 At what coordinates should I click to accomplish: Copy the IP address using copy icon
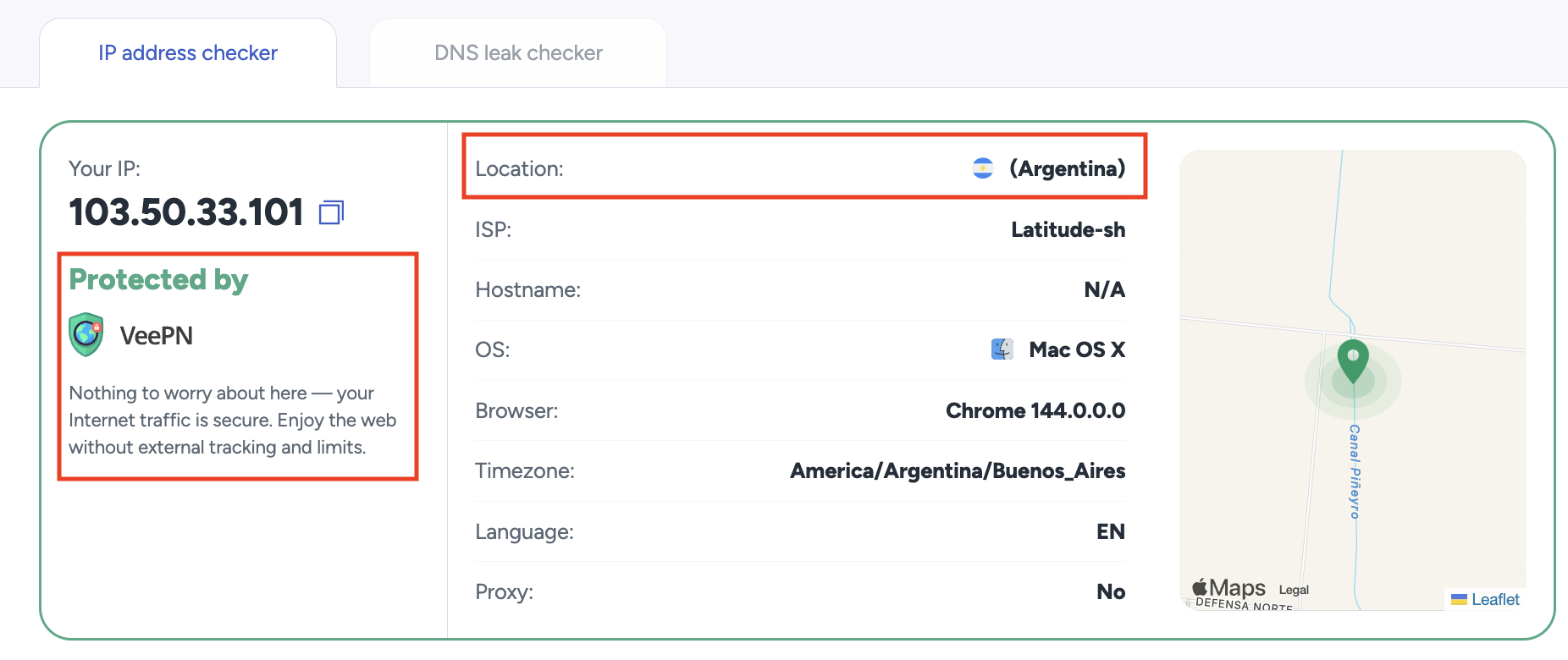pyautogui.click(x=331, y=212)
